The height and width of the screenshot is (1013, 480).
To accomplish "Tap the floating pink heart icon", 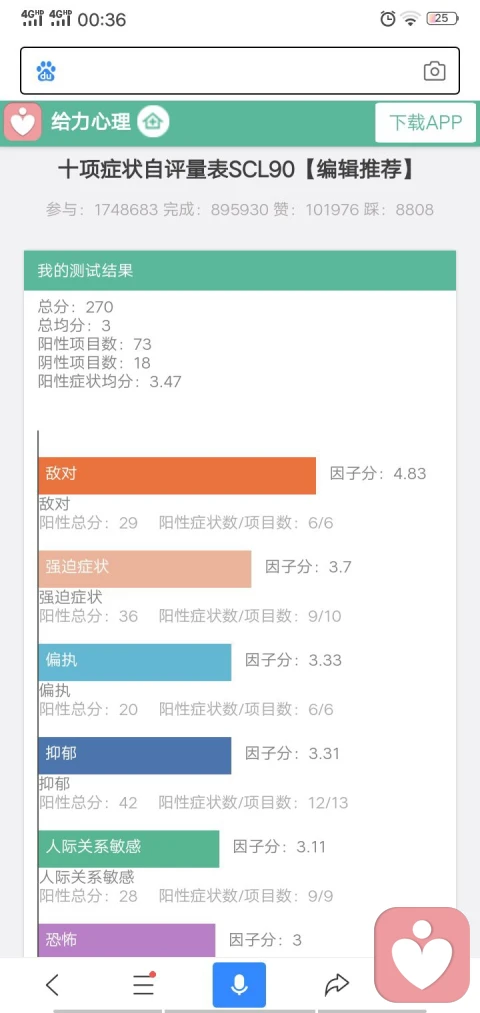I will point(422,955).
